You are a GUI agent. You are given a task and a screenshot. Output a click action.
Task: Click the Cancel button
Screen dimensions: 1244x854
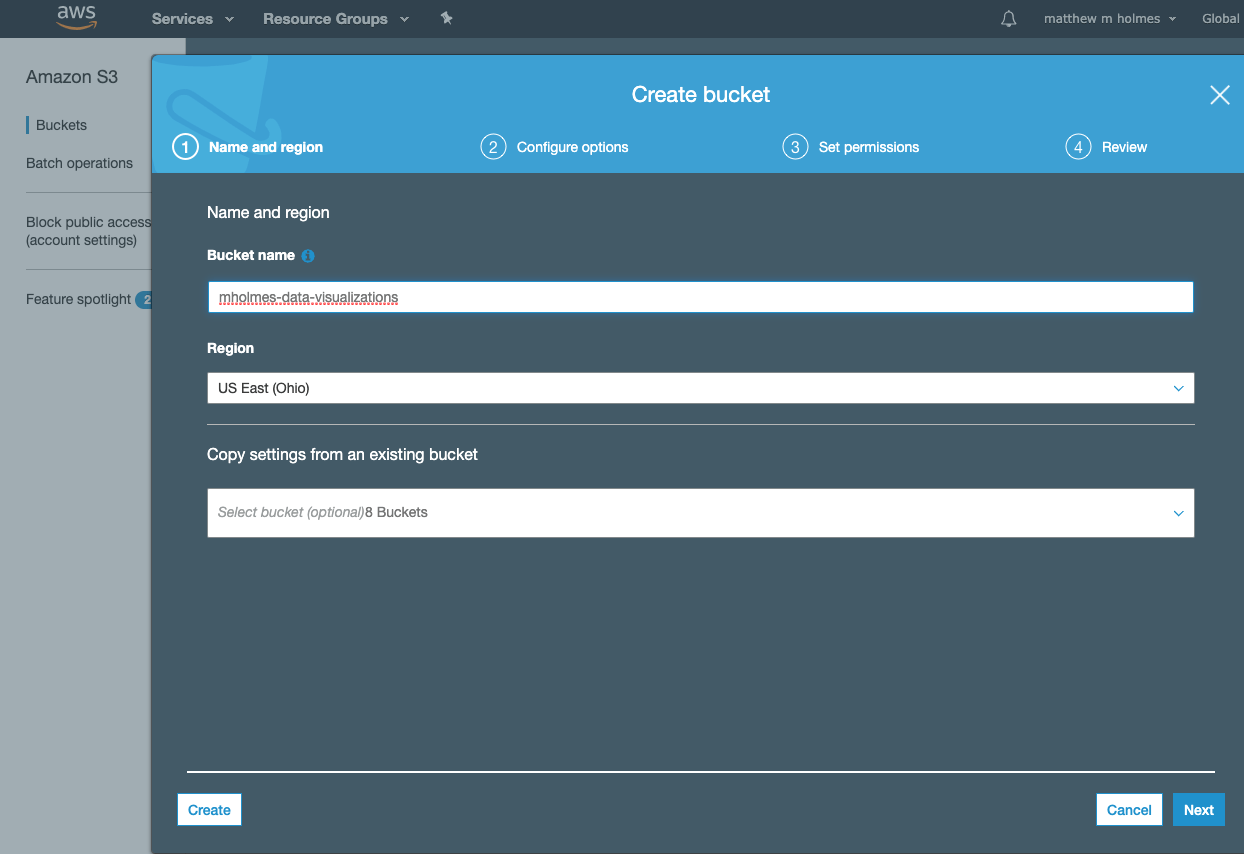tap(1129, 810)
